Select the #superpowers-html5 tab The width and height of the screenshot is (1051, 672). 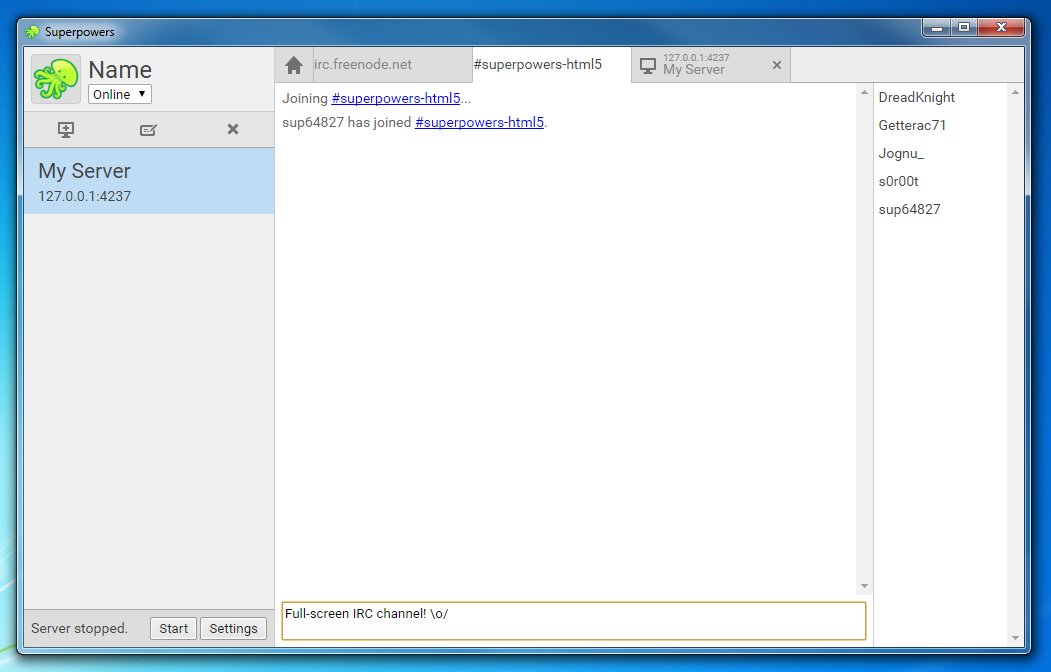[x=552, y=64]
